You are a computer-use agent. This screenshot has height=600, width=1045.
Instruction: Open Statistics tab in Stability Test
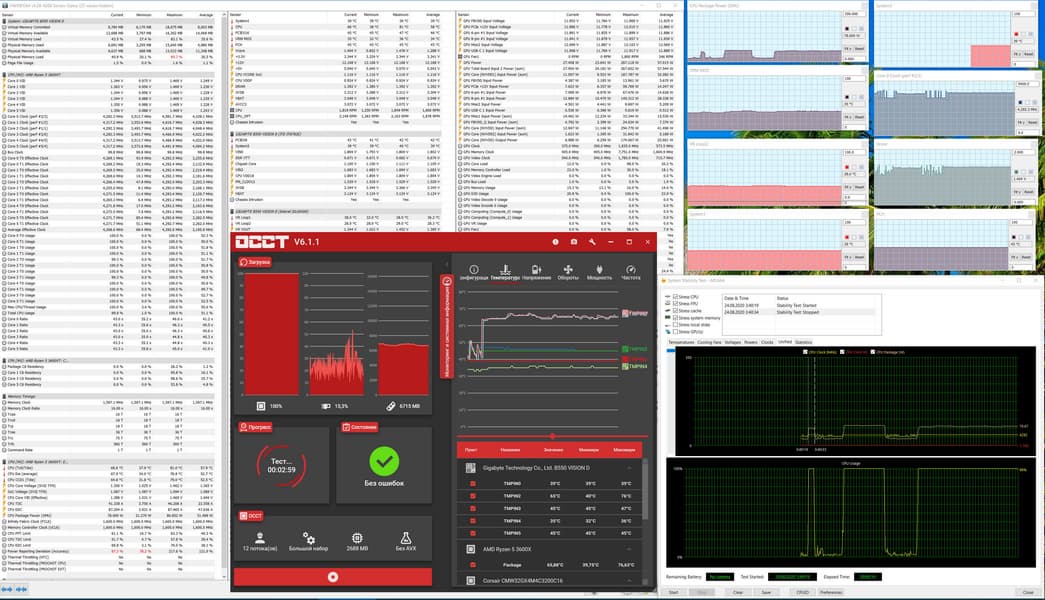(x=804, y=342)
